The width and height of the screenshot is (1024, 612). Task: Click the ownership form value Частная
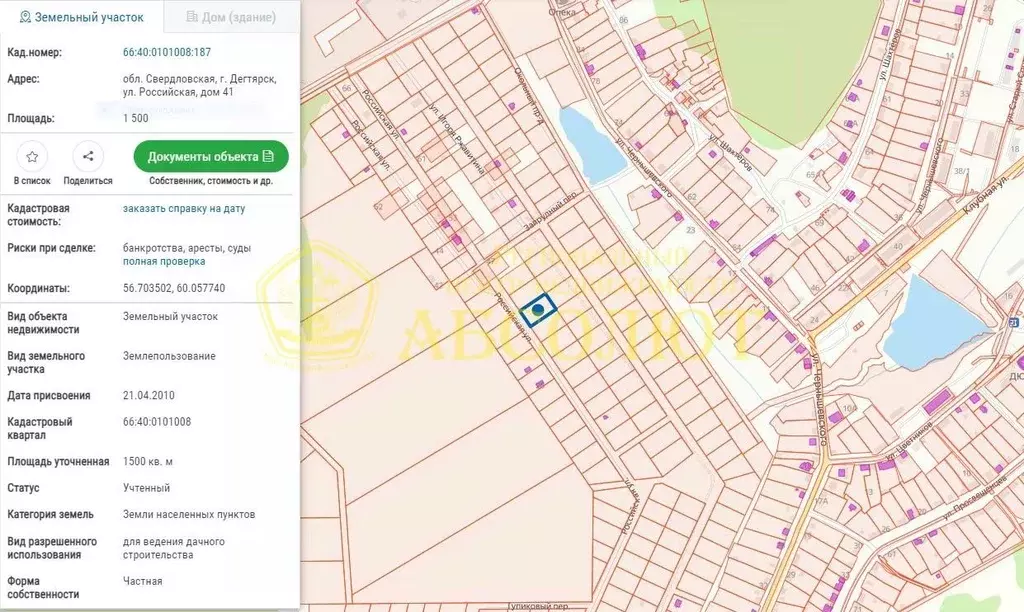point(142,581)
